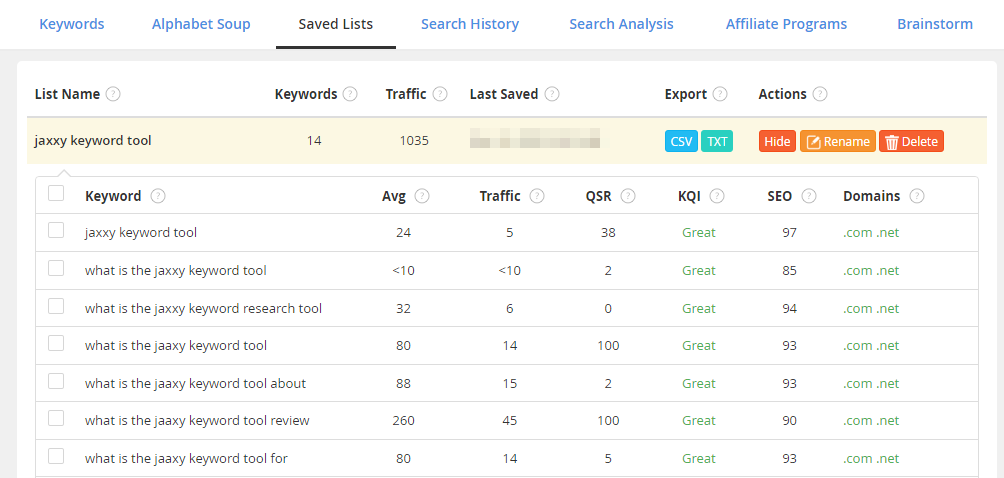Check 'what is the jaaxy keyword tool review'
1004x478 pixels.
tap(56, 418)
